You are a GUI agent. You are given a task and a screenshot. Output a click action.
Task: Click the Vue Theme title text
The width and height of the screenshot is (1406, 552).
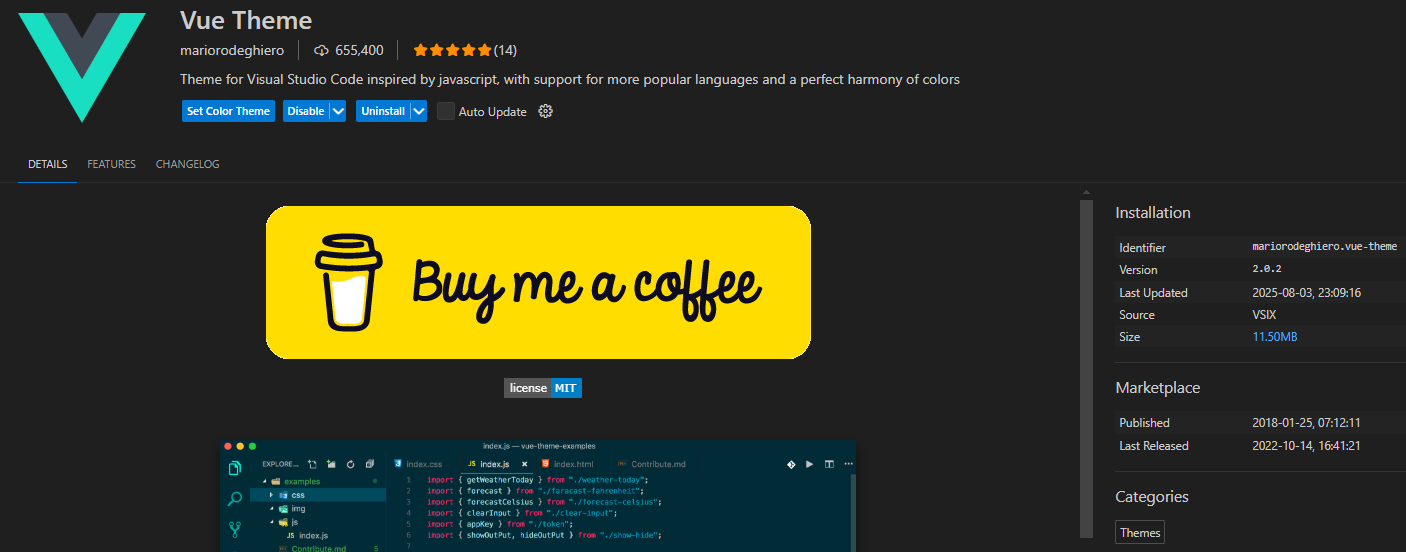[246, 20]
